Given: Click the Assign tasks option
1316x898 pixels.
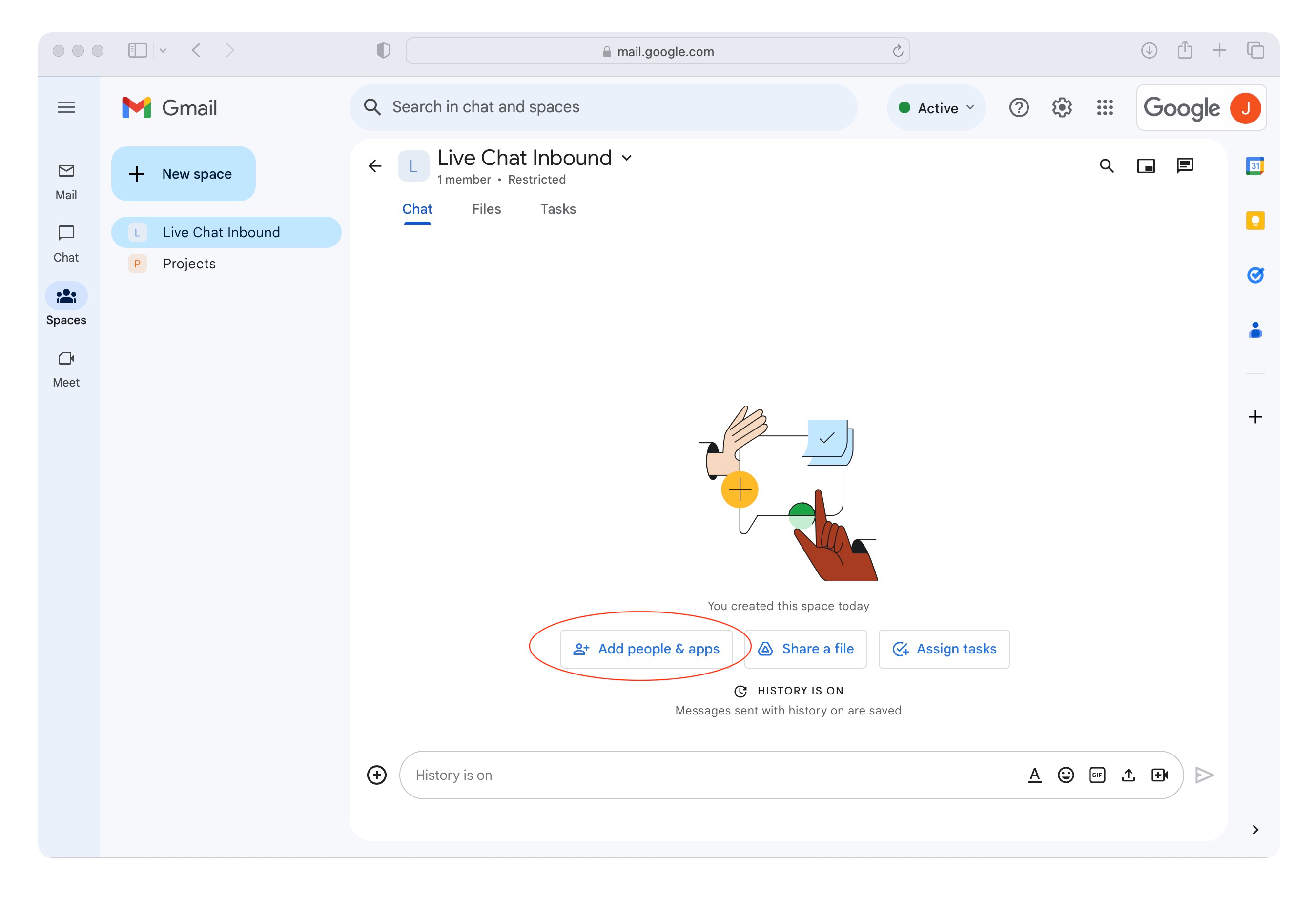Looking at the screenshot, I should click(x=943, y=648).
